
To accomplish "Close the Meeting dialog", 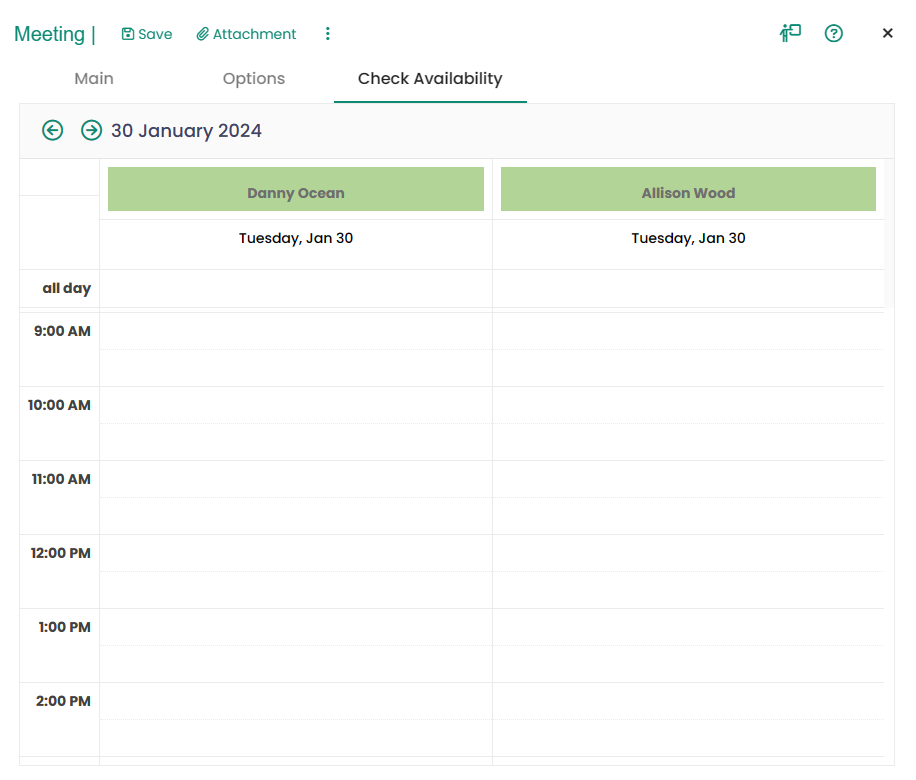I will coord(887,33).
